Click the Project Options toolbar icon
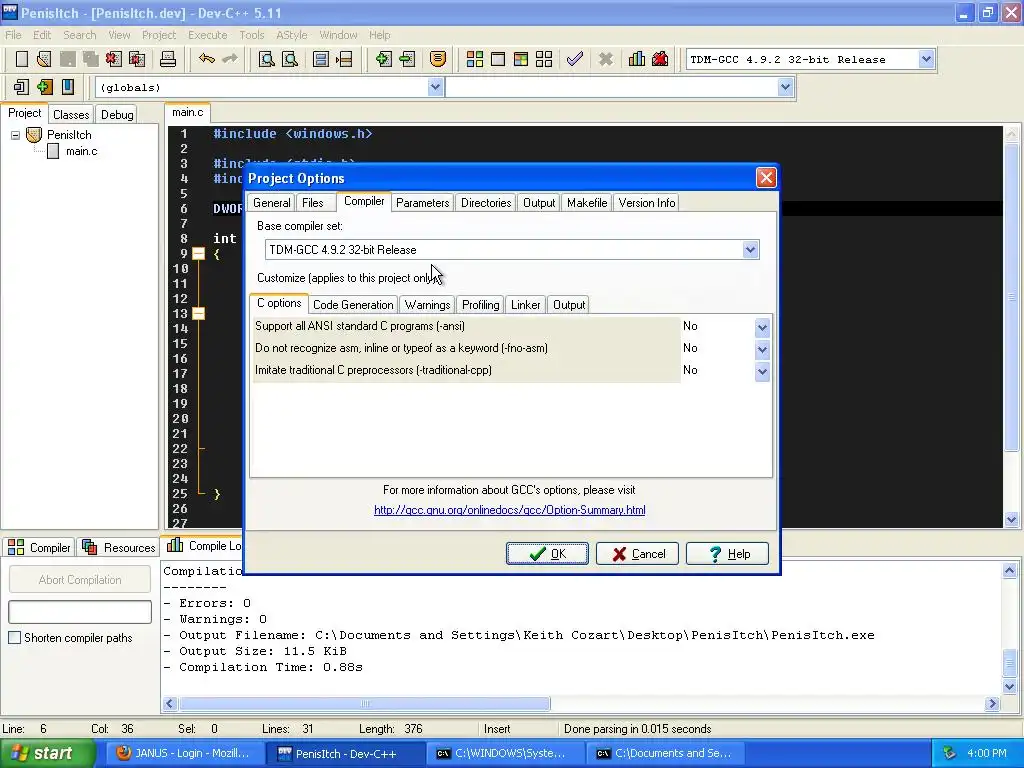This screenshot has height=768, width=1024. tap(438, 59)
